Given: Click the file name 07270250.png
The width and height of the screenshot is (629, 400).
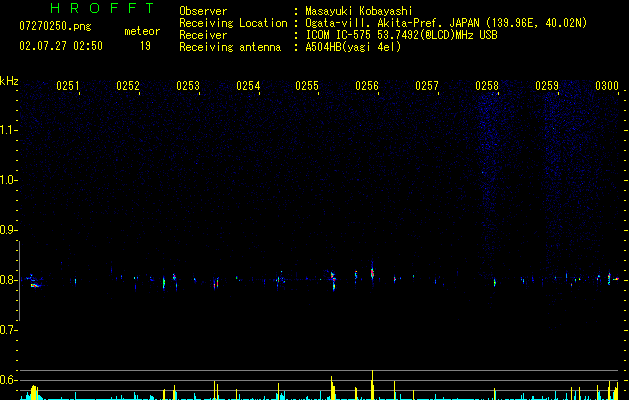Looking at the screenshot, I should 55,26.
